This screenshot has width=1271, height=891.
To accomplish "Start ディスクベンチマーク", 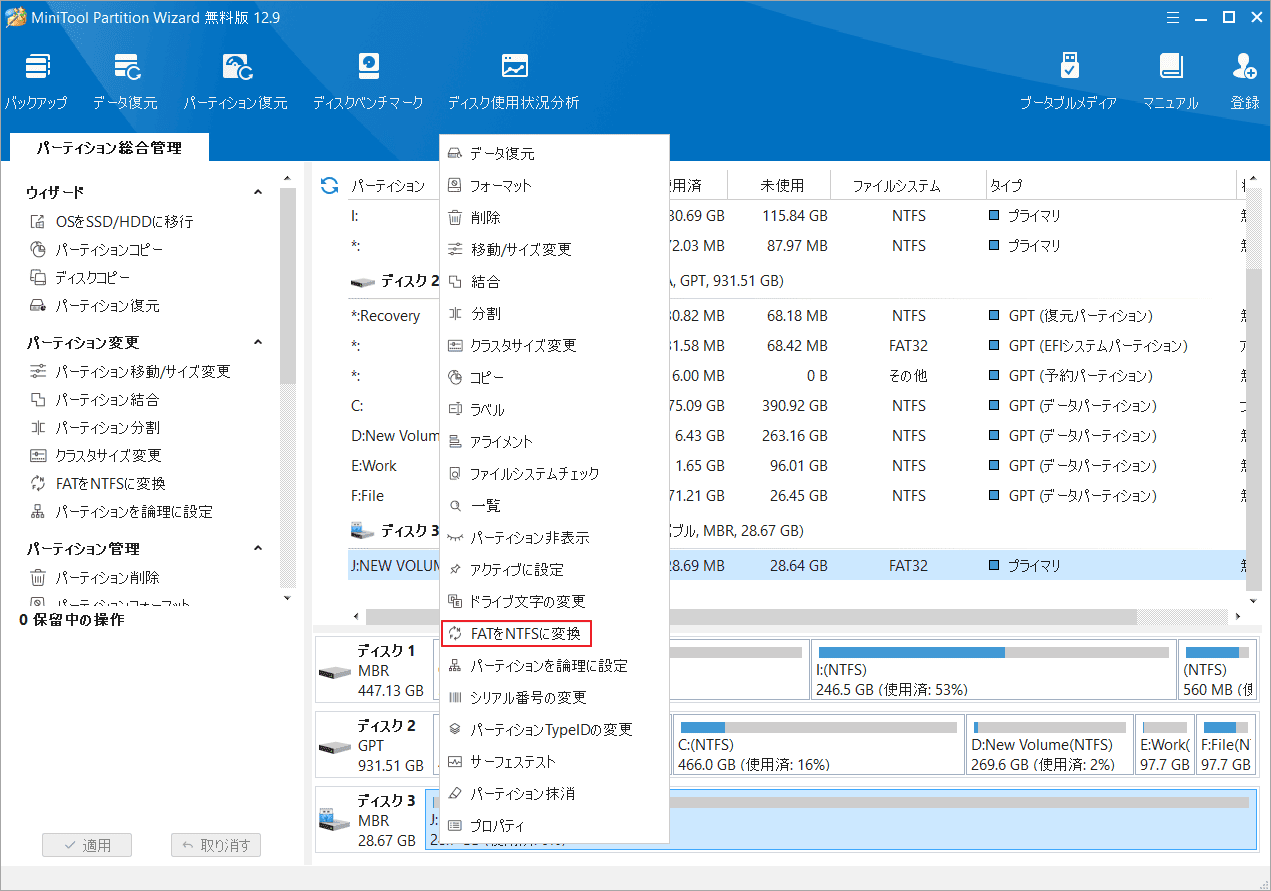I will pos(367,81).
